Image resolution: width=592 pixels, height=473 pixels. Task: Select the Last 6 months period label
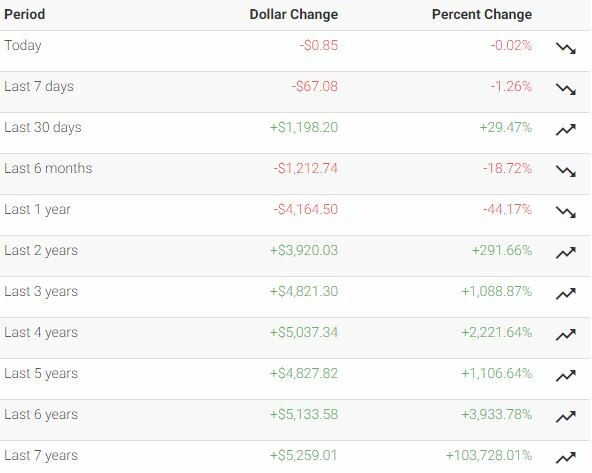click(x=48, y=168)
